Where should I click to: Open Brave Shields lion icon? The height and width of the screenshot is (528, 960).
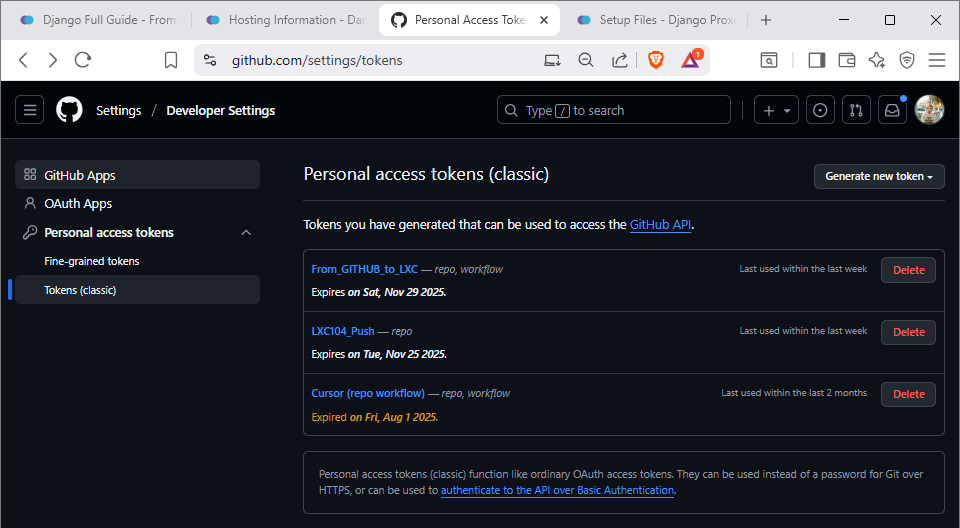point(656,60)
